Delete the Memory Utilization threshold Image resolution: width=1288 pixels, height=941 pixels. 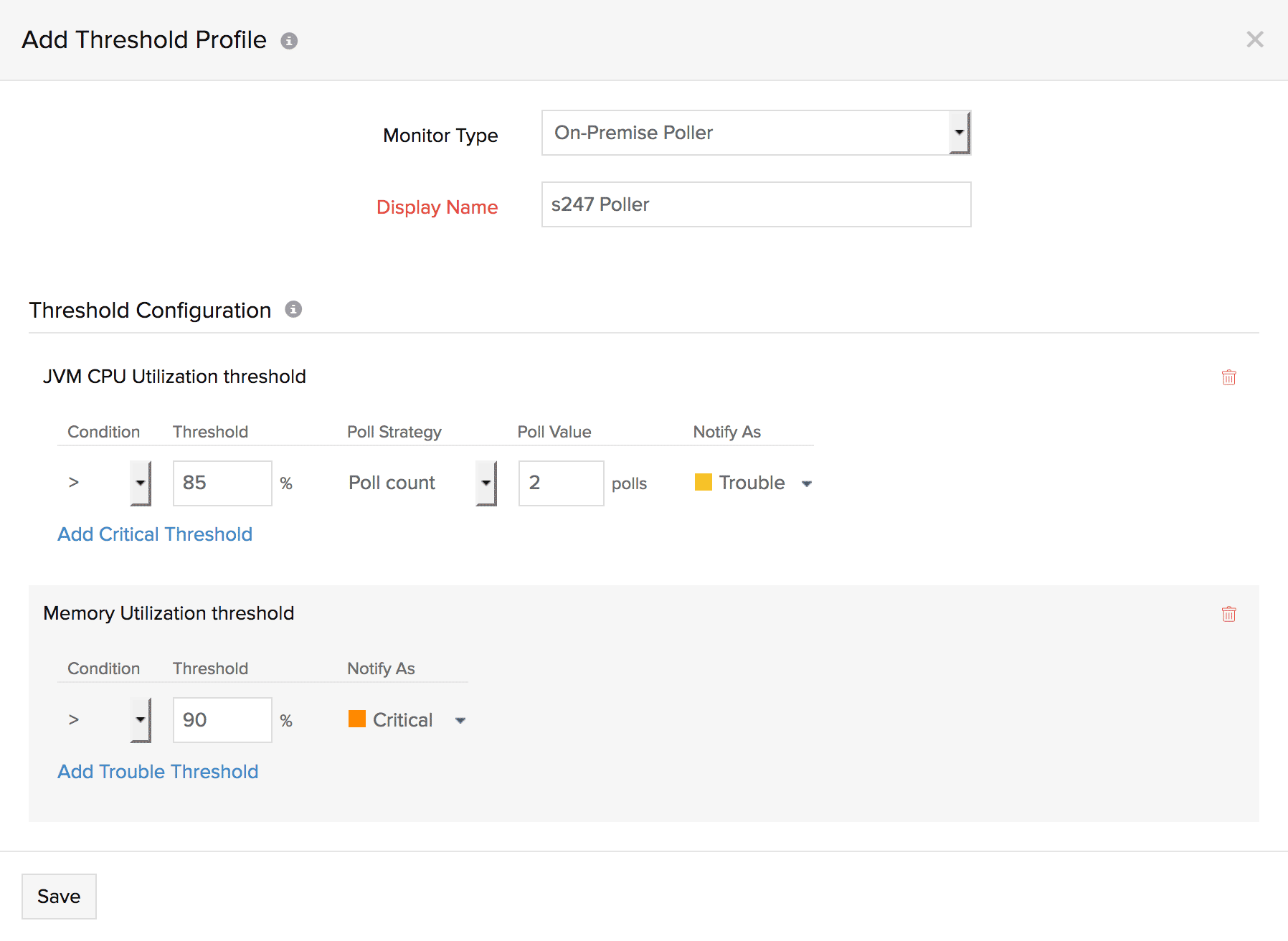tap(1228, 614)
